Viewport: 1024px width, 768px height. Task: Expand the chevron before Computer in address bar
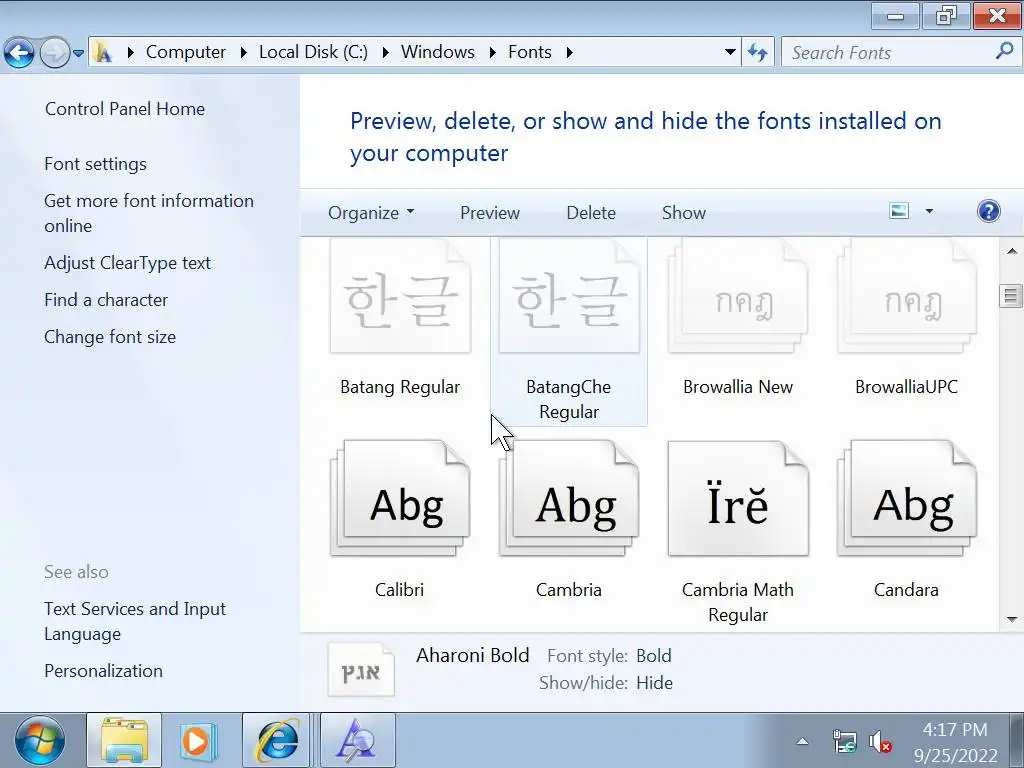pyautogui.click(x=130, y=52)
